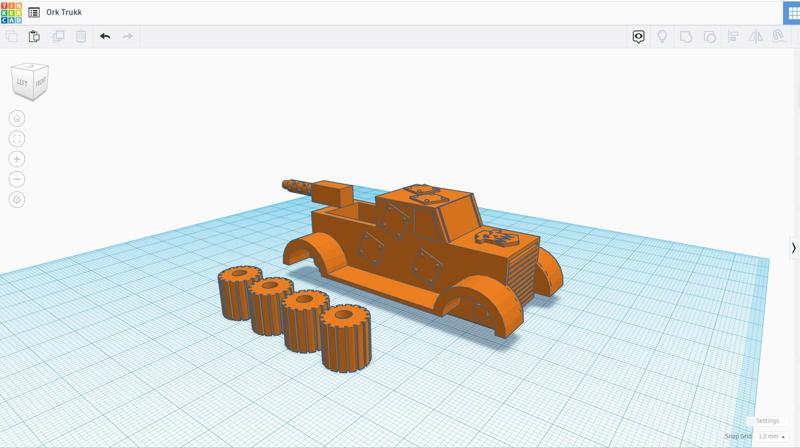Open the 3D design grid view button
This screenshot has width=800, height=448.
792,13
